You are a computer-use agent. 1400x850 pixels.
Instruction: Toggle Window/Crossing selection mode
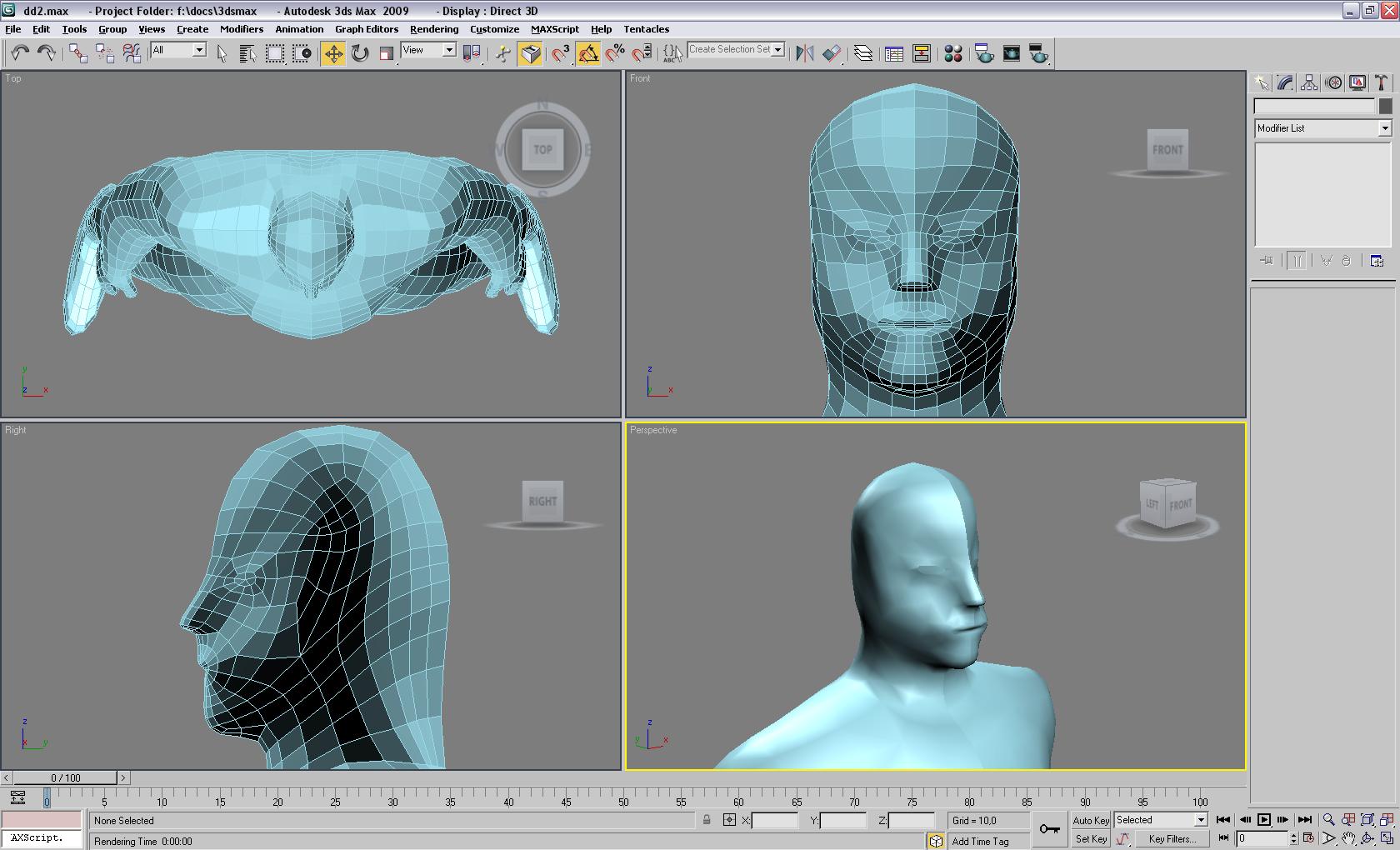pyautogui.click(x=302, y=53)
